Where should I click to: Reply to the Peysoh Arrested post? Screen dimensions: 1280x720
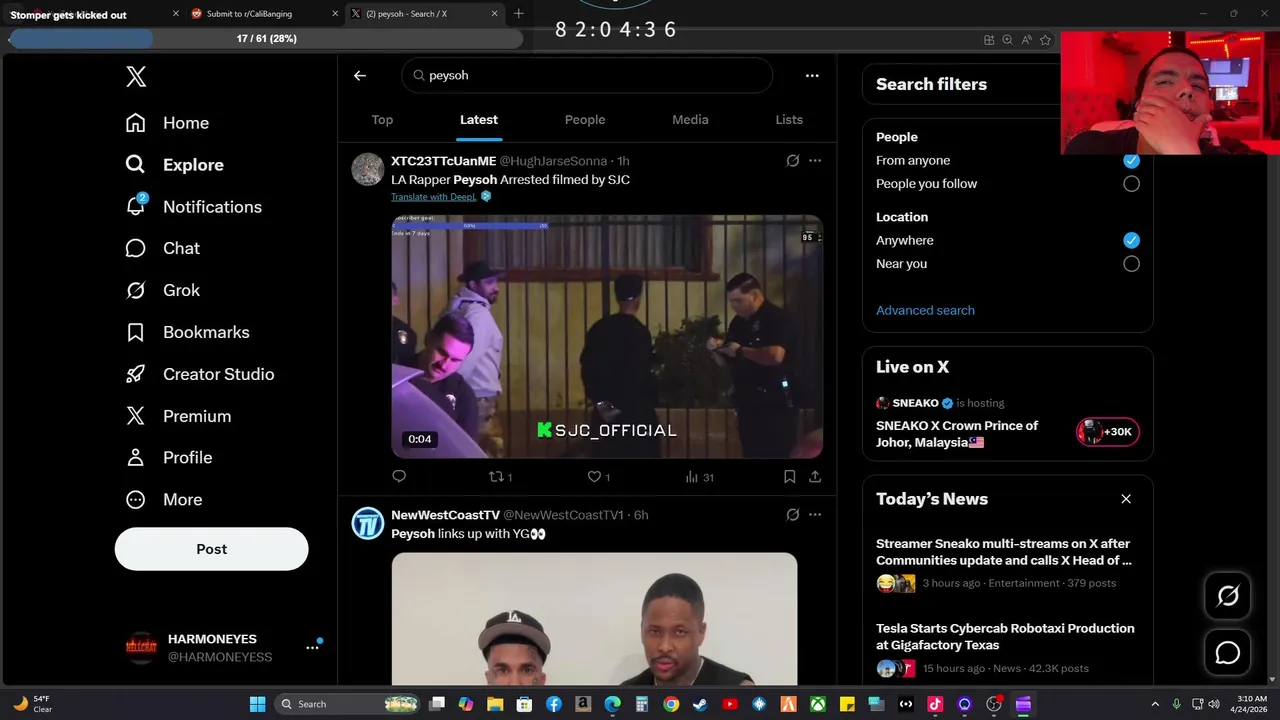click(x=399, y=476)
